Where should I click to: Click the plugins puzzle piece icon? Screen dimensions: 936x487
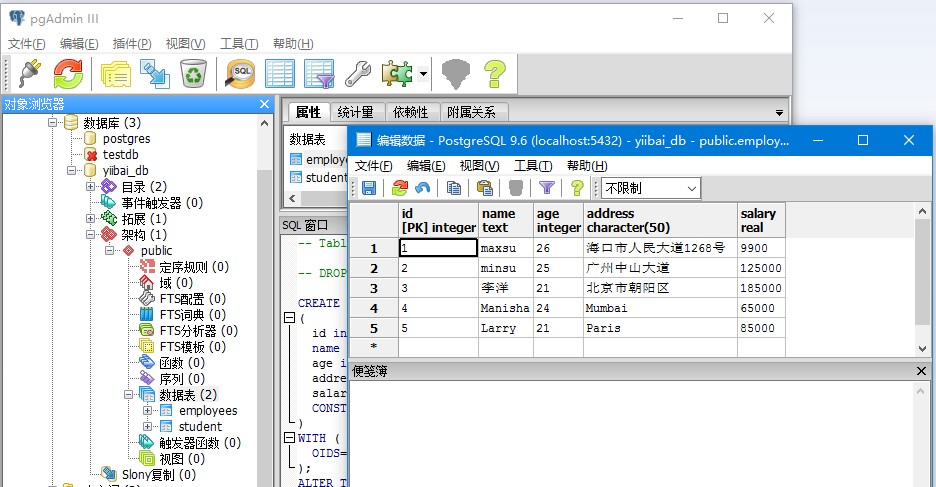point(397,74)
